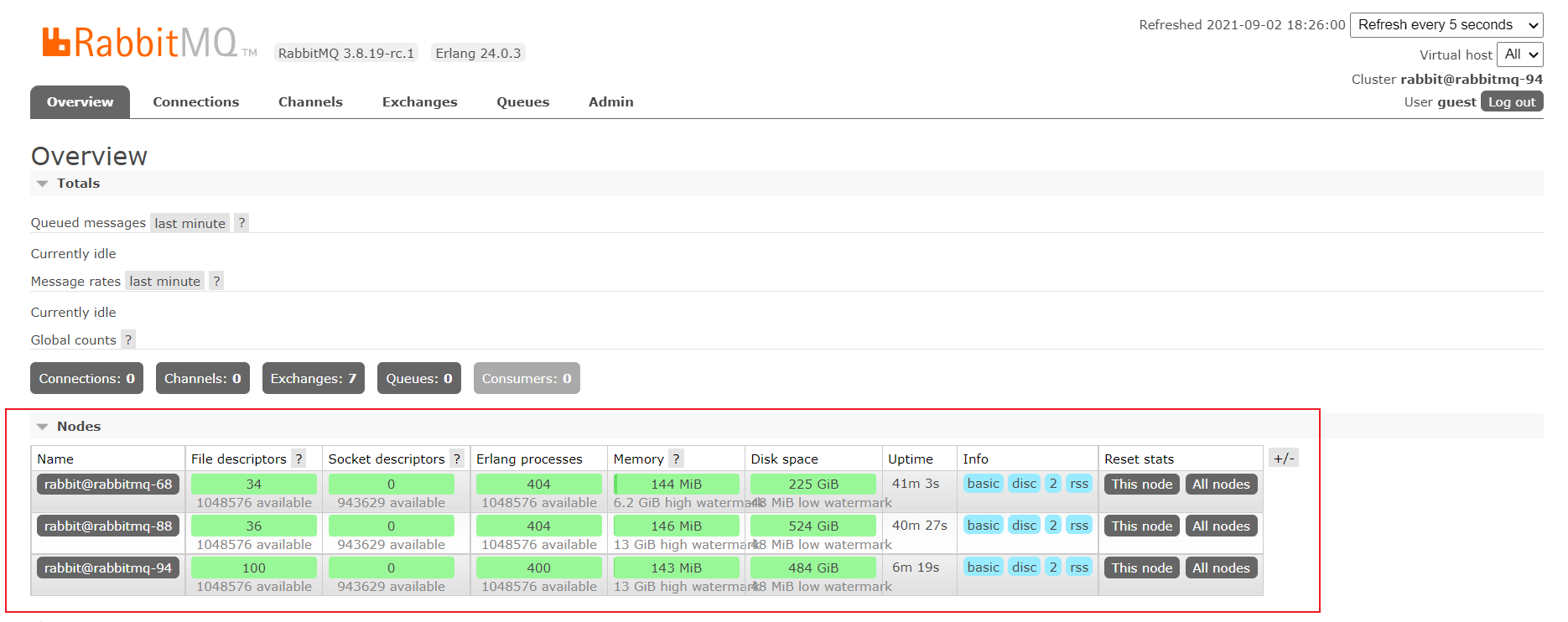This screenshot has width=1568, height=622.
Task: Open Channels: 0 count link
Action: (x=202, y=378)
